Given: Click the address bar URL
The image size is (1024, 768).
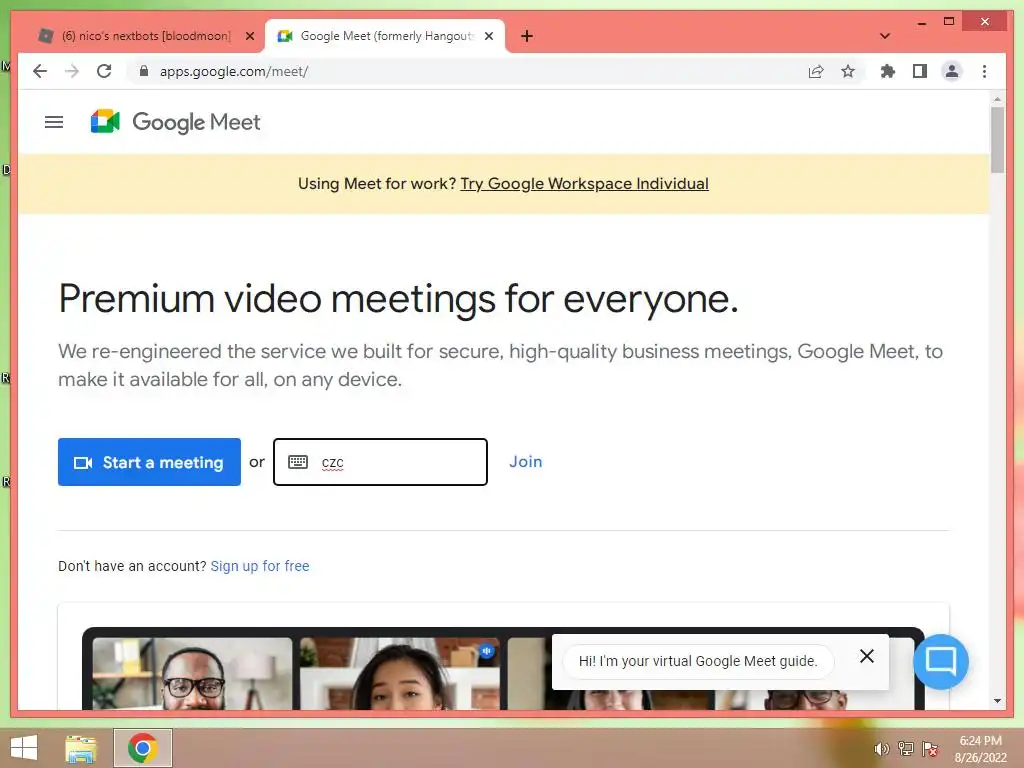Looking at the screenshot, I should 234,71.
